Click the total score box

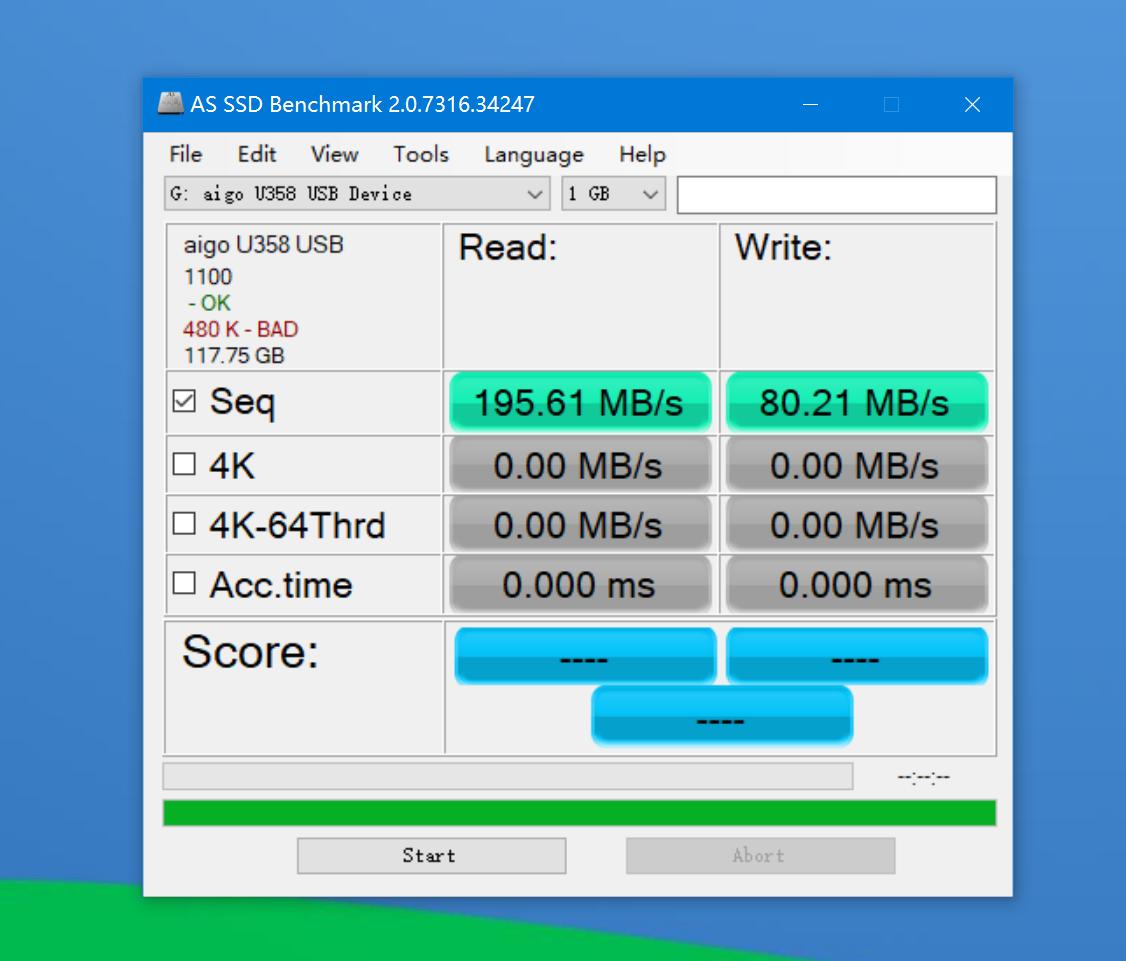pyautogui.click(x=722, y=715)
